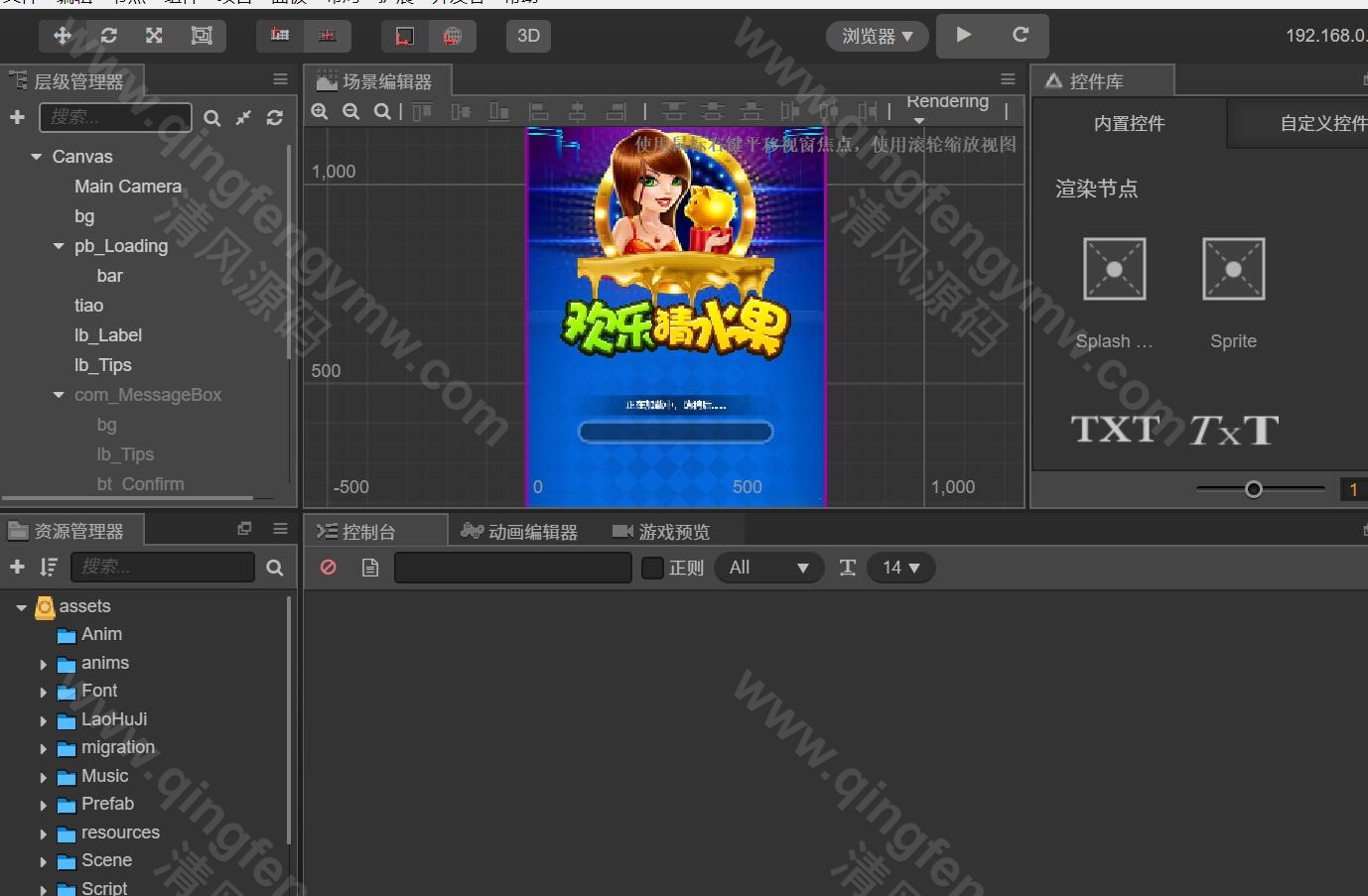Pick the Label TXT widget
Image resolution: width=1368 pixels, height=896 pixels.
click(x=1115, y=430)
